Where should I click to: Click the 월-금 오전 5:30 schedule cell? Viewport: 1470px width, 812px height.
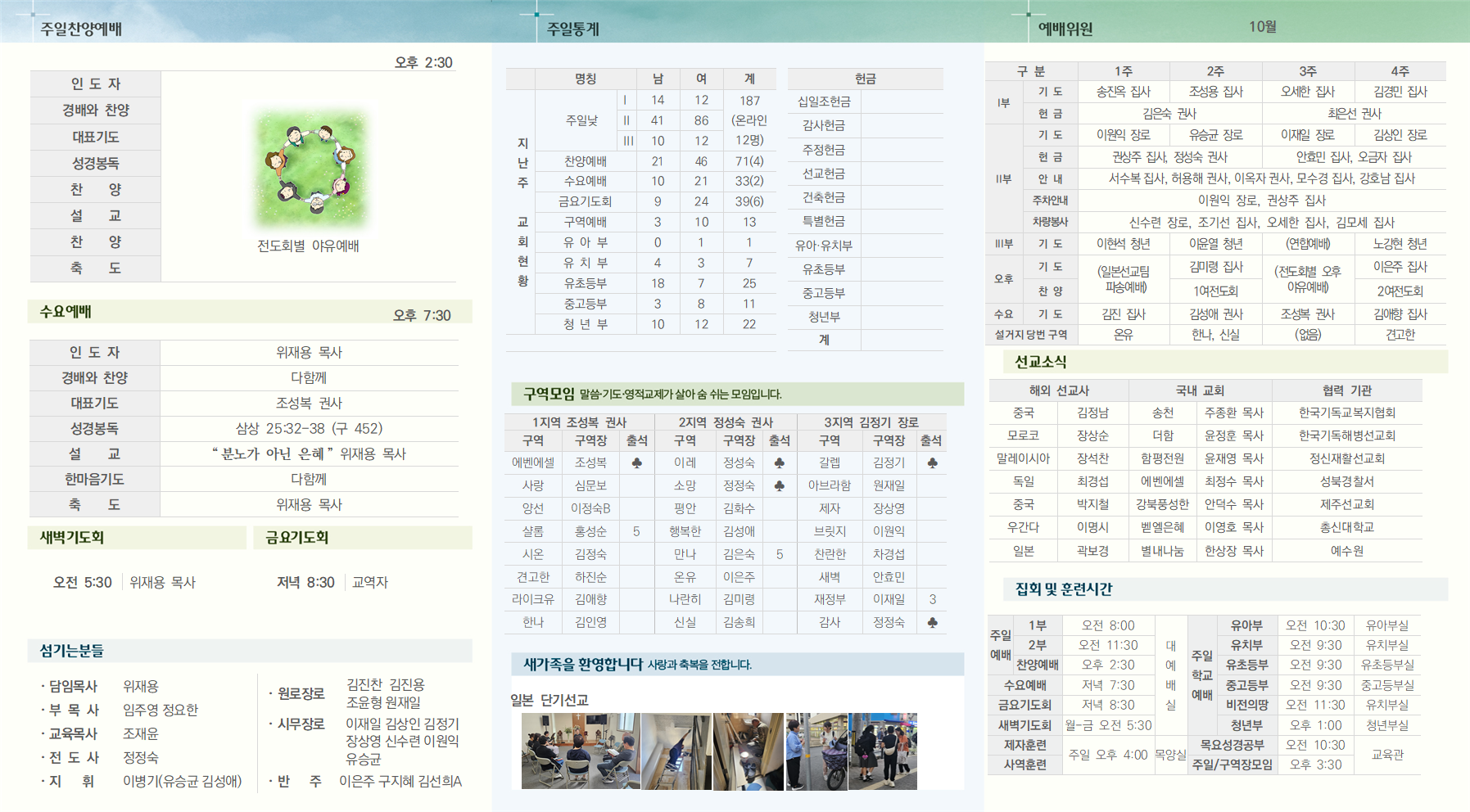1107,725
